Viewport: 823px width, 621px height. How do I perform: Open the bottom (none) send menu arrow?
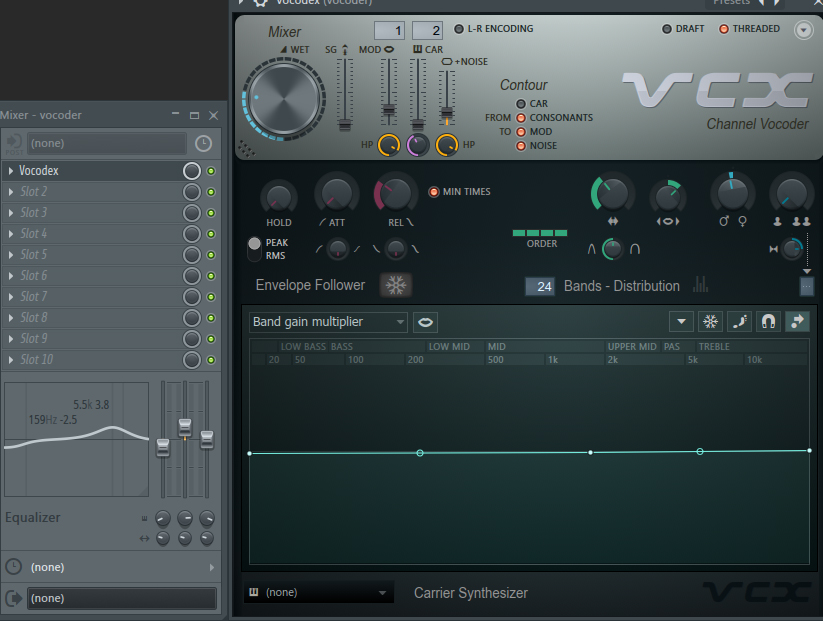click(212, 567)
